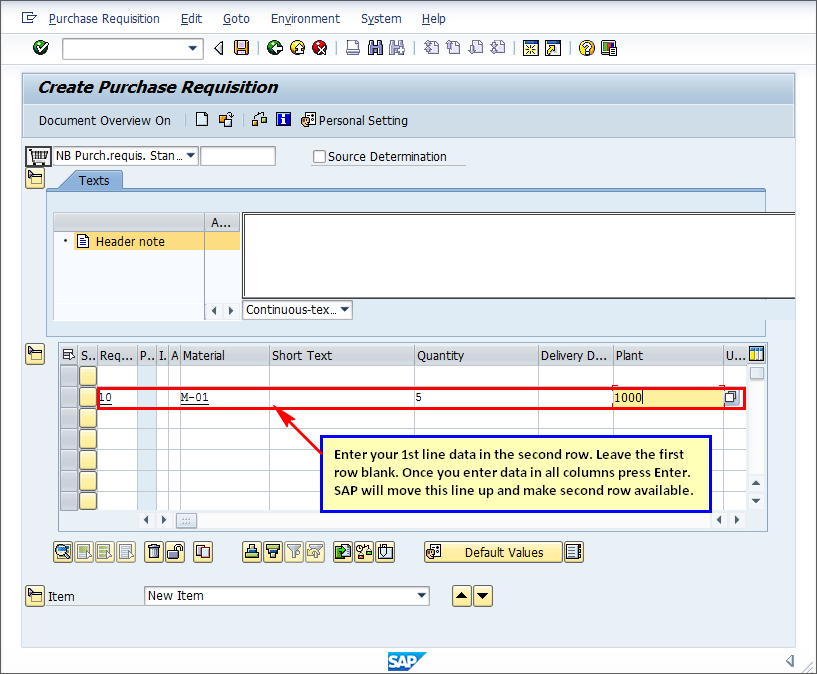Click the Save floppy disk icon
Viewport: 817px width, 674px height.
[x=241, y=48]
